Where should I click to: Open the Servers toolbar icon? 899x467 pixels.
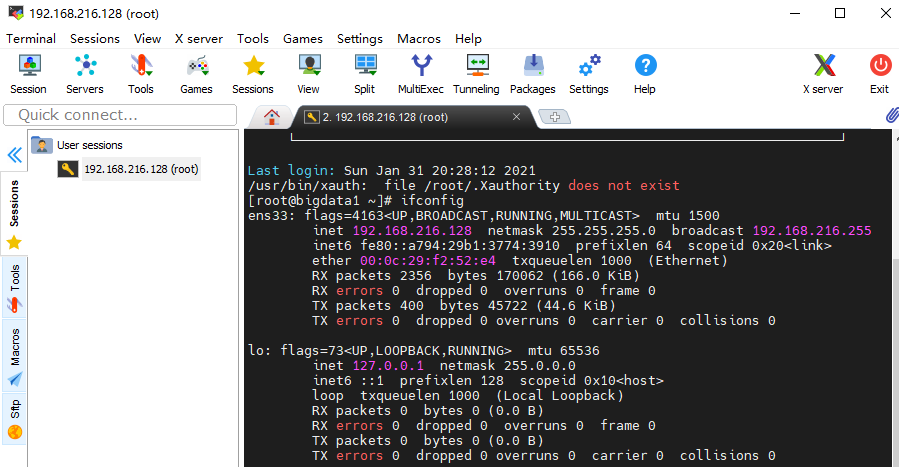pos(85,74)
